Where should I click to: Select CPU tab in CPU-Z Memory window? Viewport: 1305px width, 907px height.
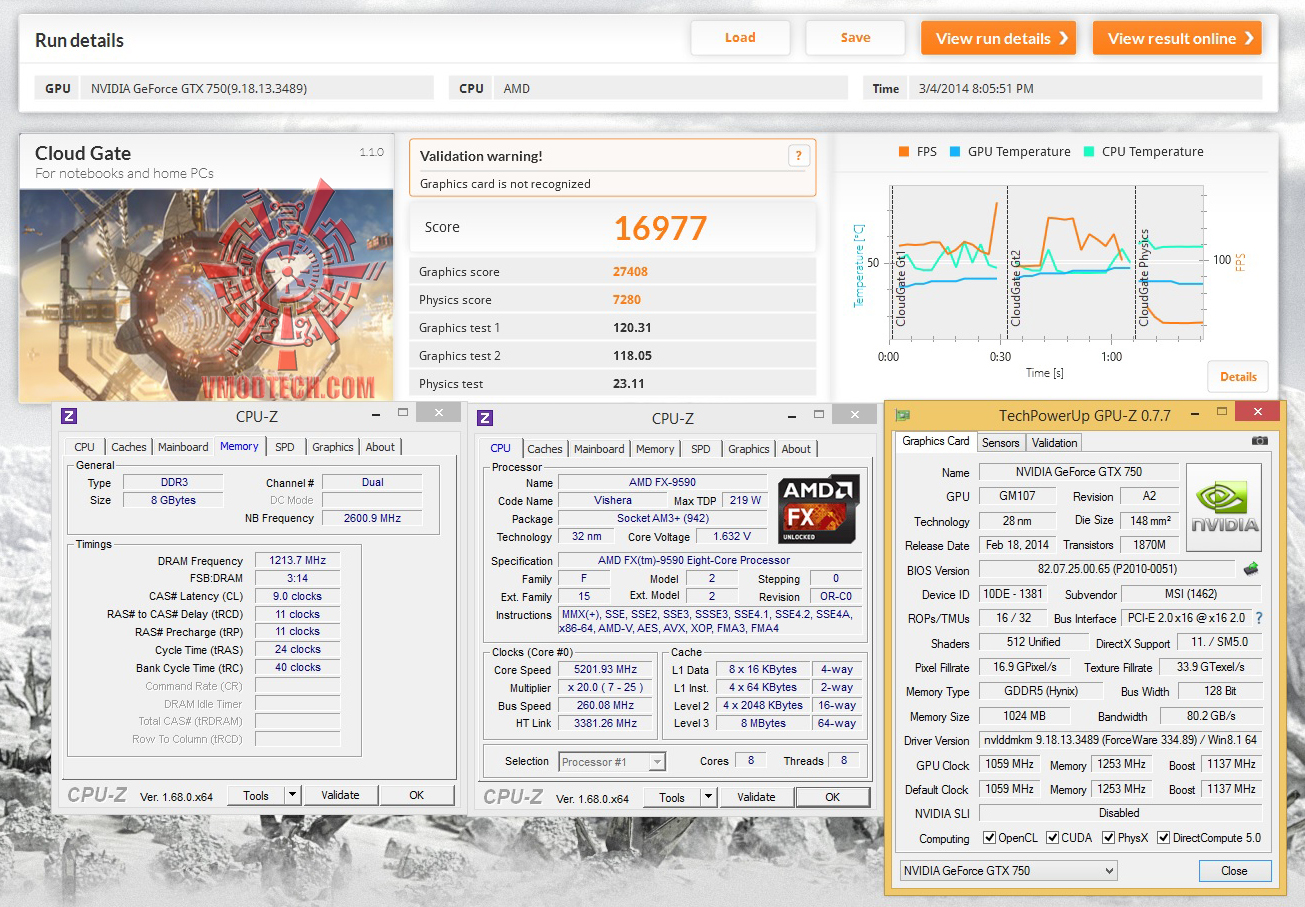click(x=85, y=447)
